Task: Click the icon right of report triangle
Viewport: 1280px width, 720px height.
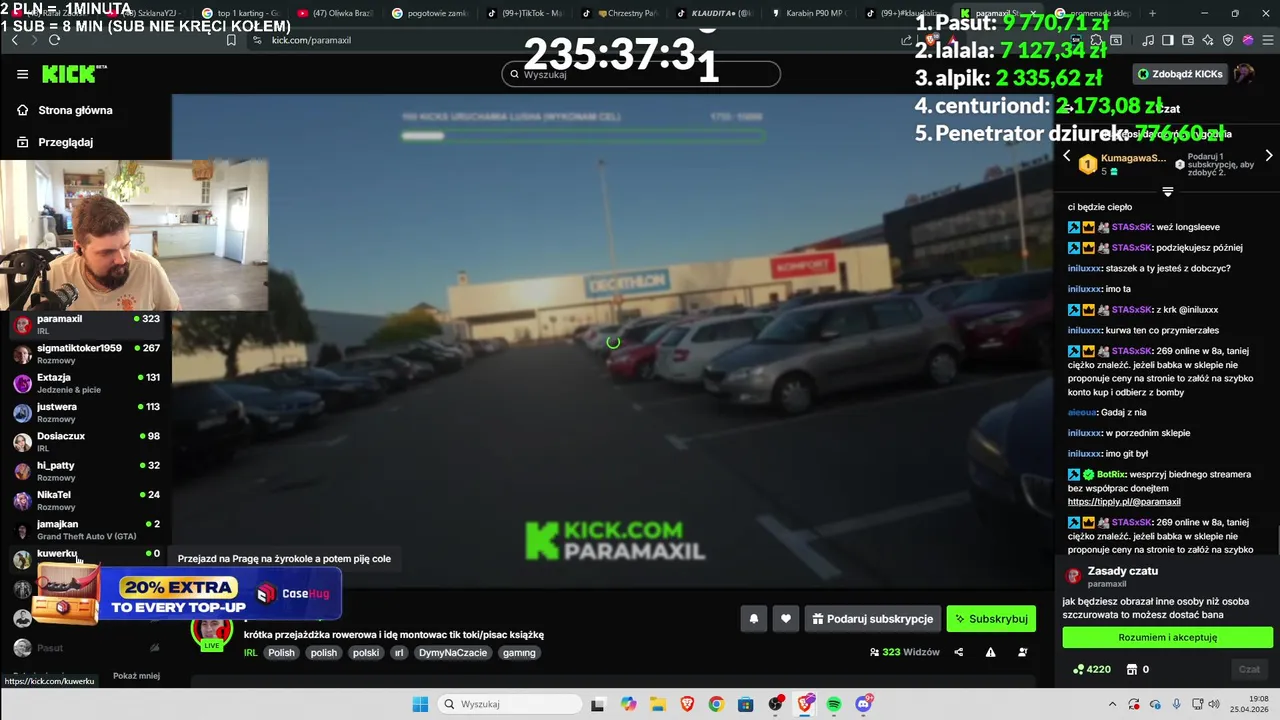Action: pos(1022,652)
